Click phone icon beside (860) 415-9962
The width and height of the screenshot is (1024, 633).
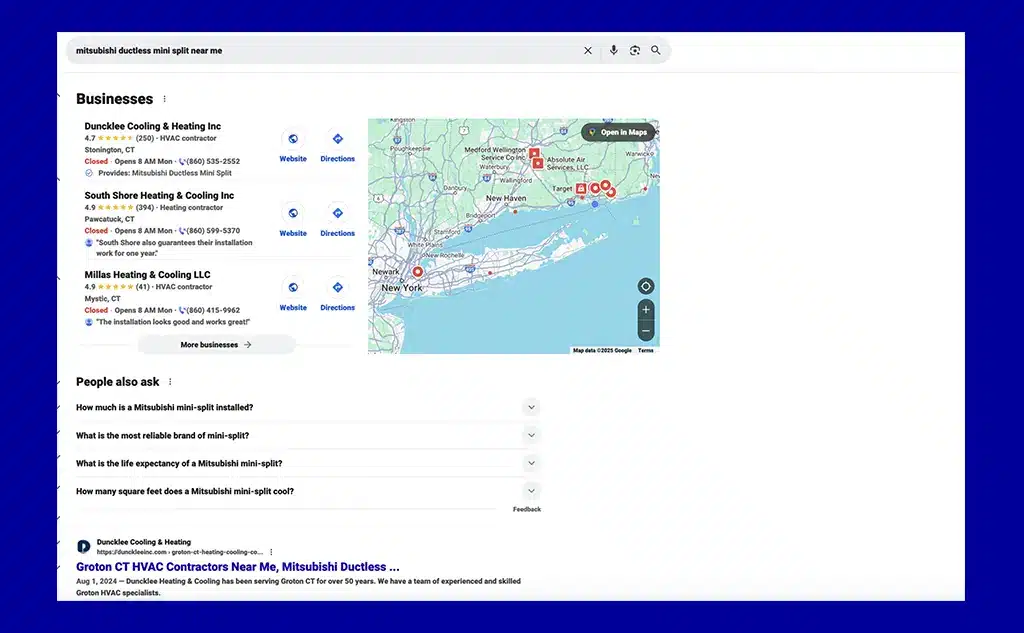(182, 310)
